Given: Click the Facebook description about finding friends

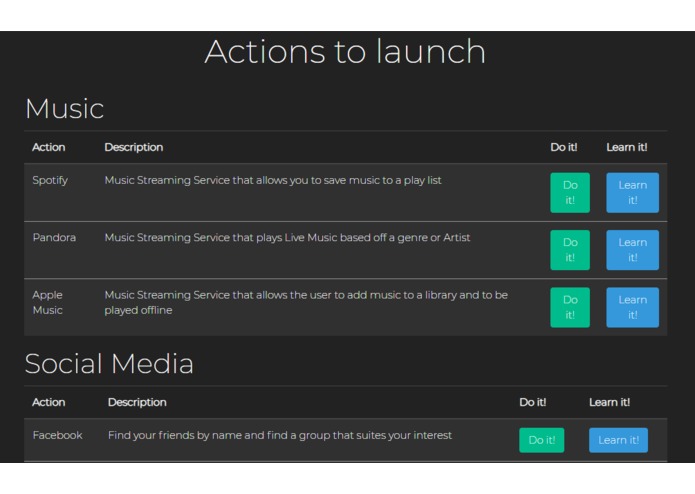Looking at the screenshot, I should pos(280,435).
